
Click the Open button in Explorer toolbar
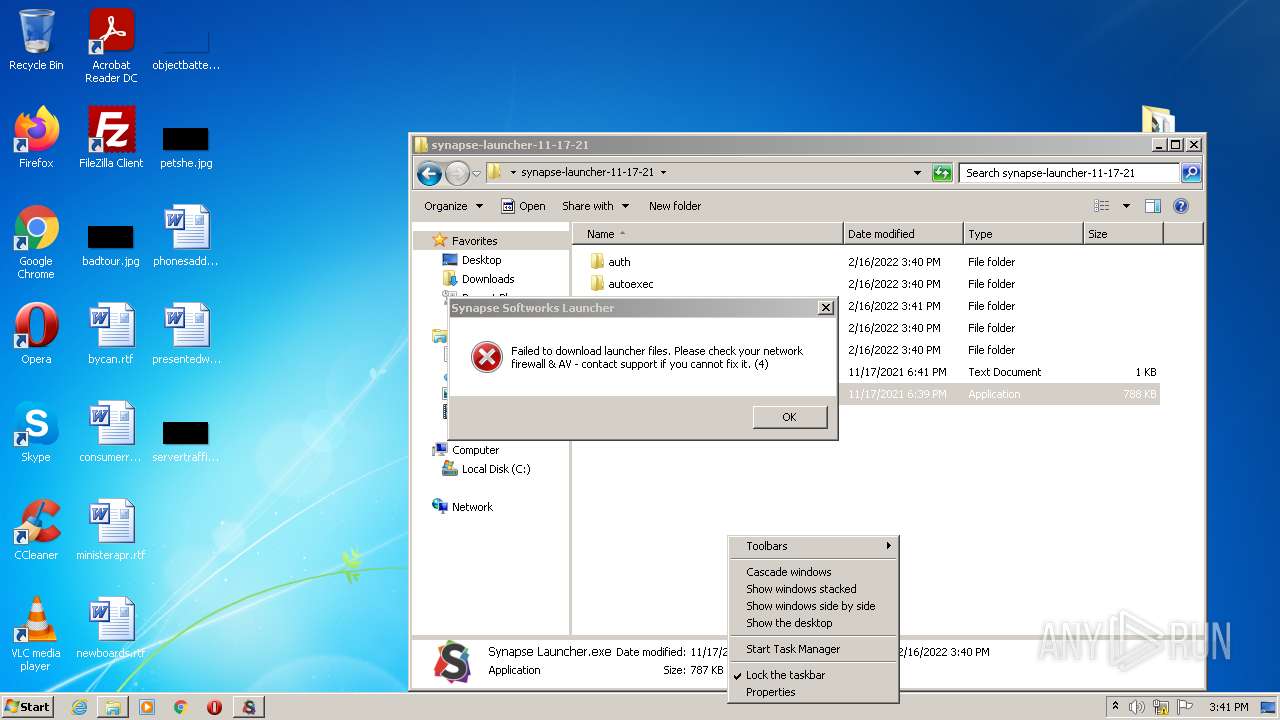point(523,206)
